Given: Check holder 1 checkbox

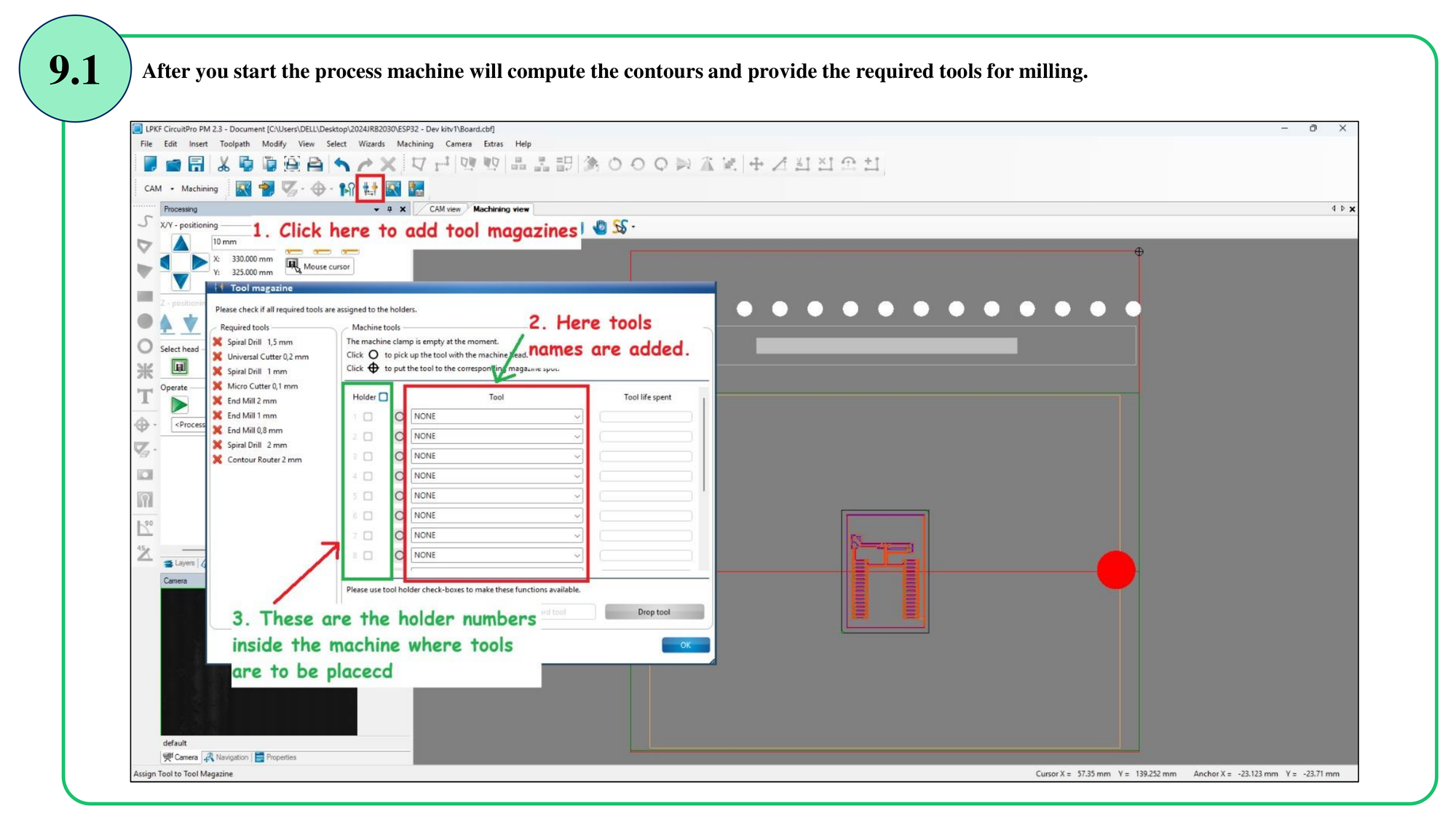Looking at the screenshot, I should click(x=368, y=417).
